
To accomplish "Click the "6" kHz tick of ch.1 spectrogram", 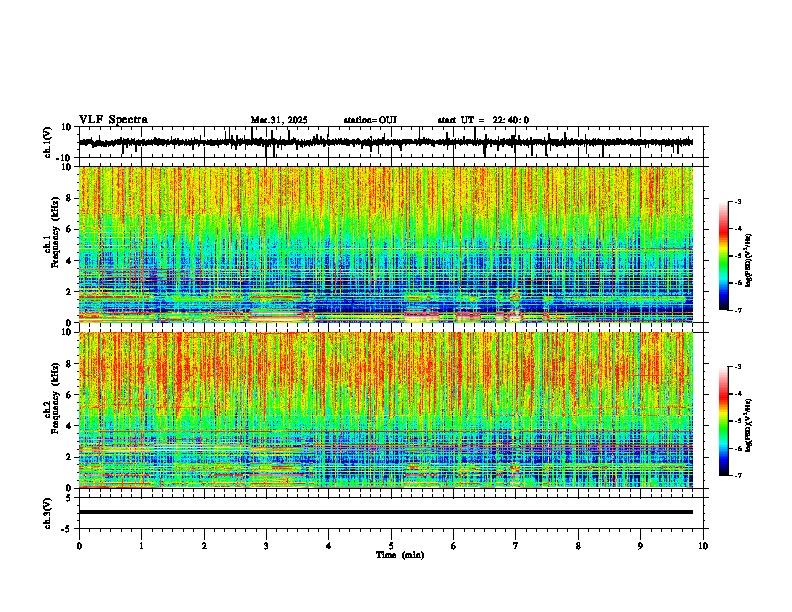I will pos(70,229).
